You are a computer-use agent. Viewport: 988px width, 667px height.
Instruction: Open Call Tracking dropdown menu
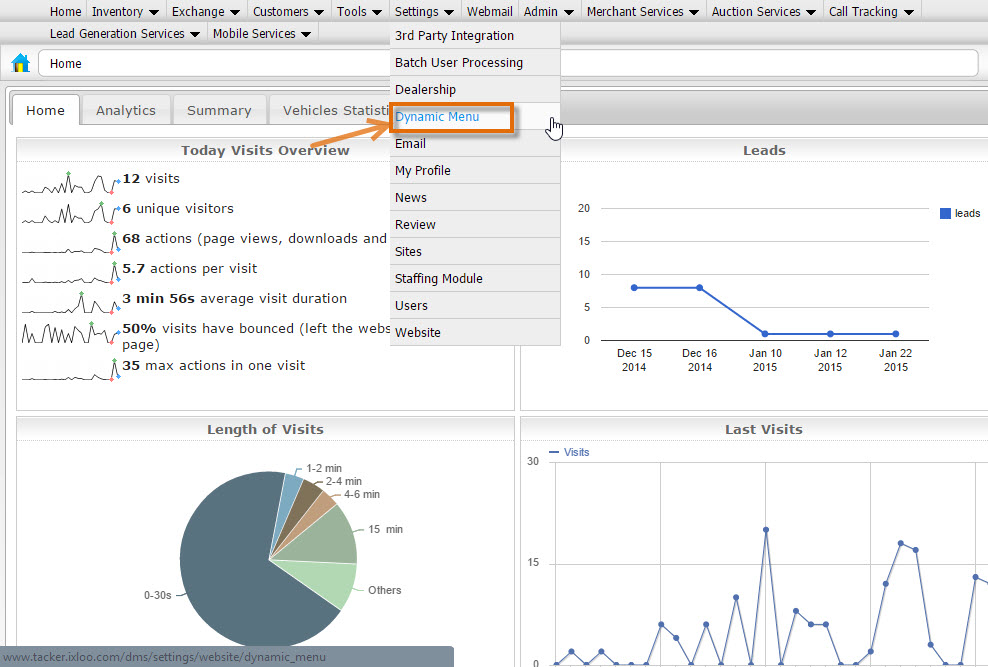pos(871,11)
